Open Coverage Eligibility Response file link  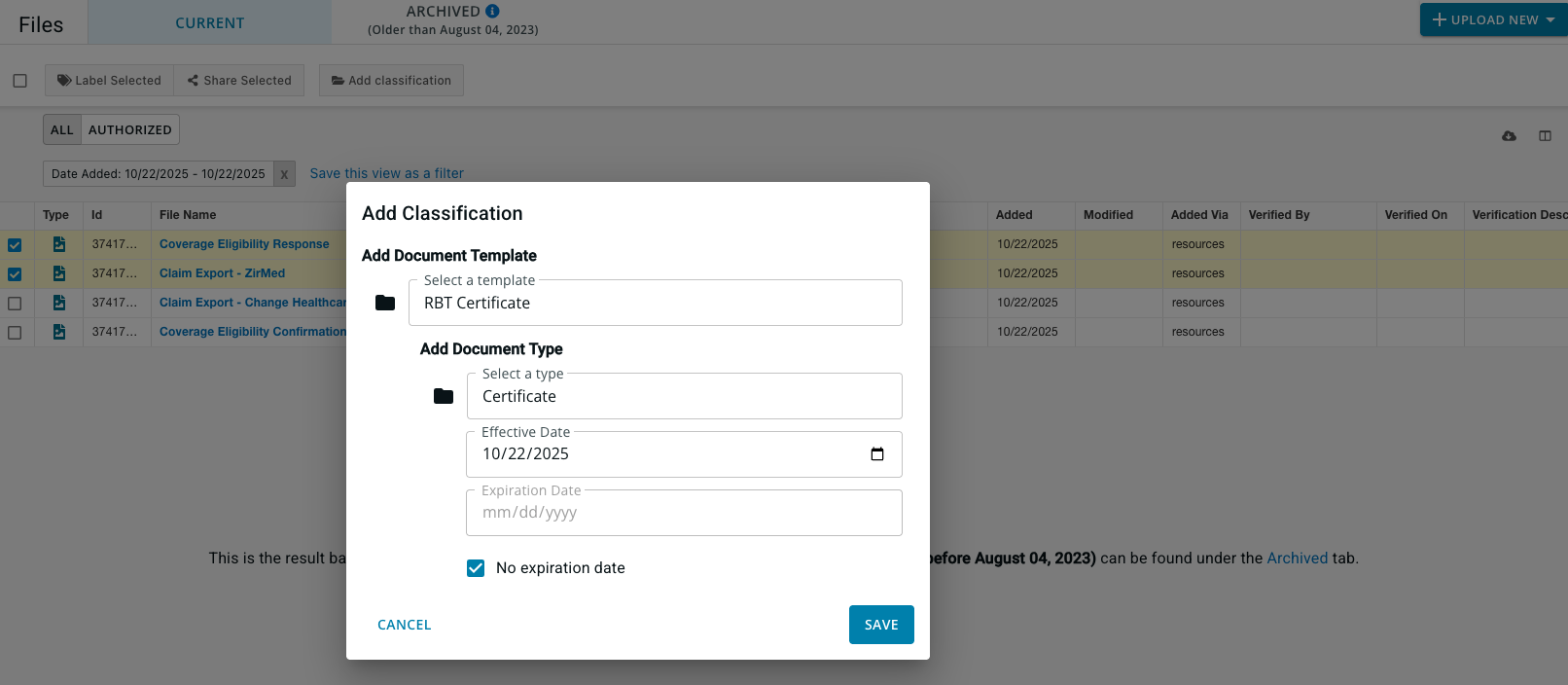pyautogui.click(x=244, y=244)
